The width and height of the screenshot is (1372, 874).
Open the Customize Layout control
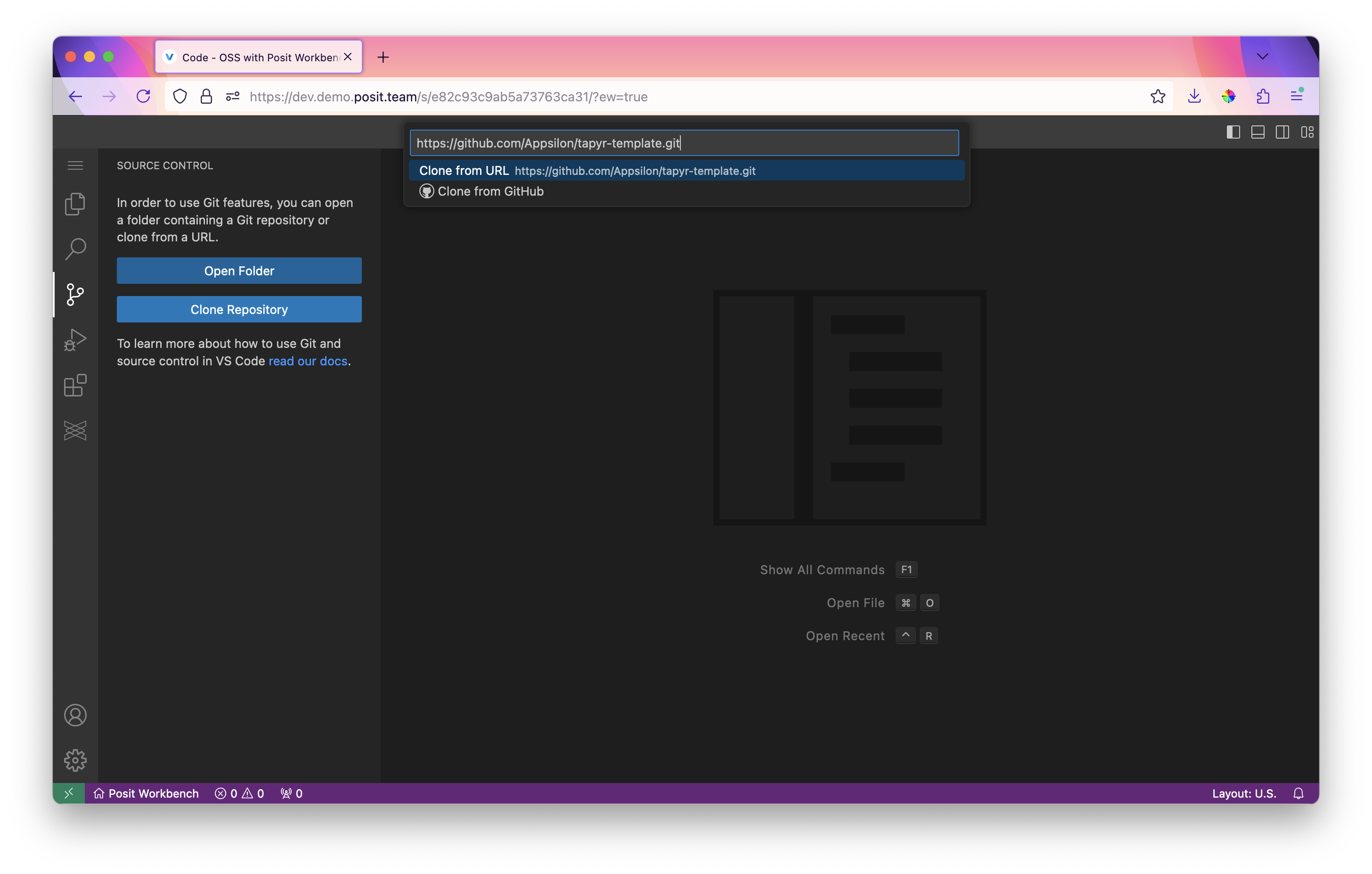1307,132
